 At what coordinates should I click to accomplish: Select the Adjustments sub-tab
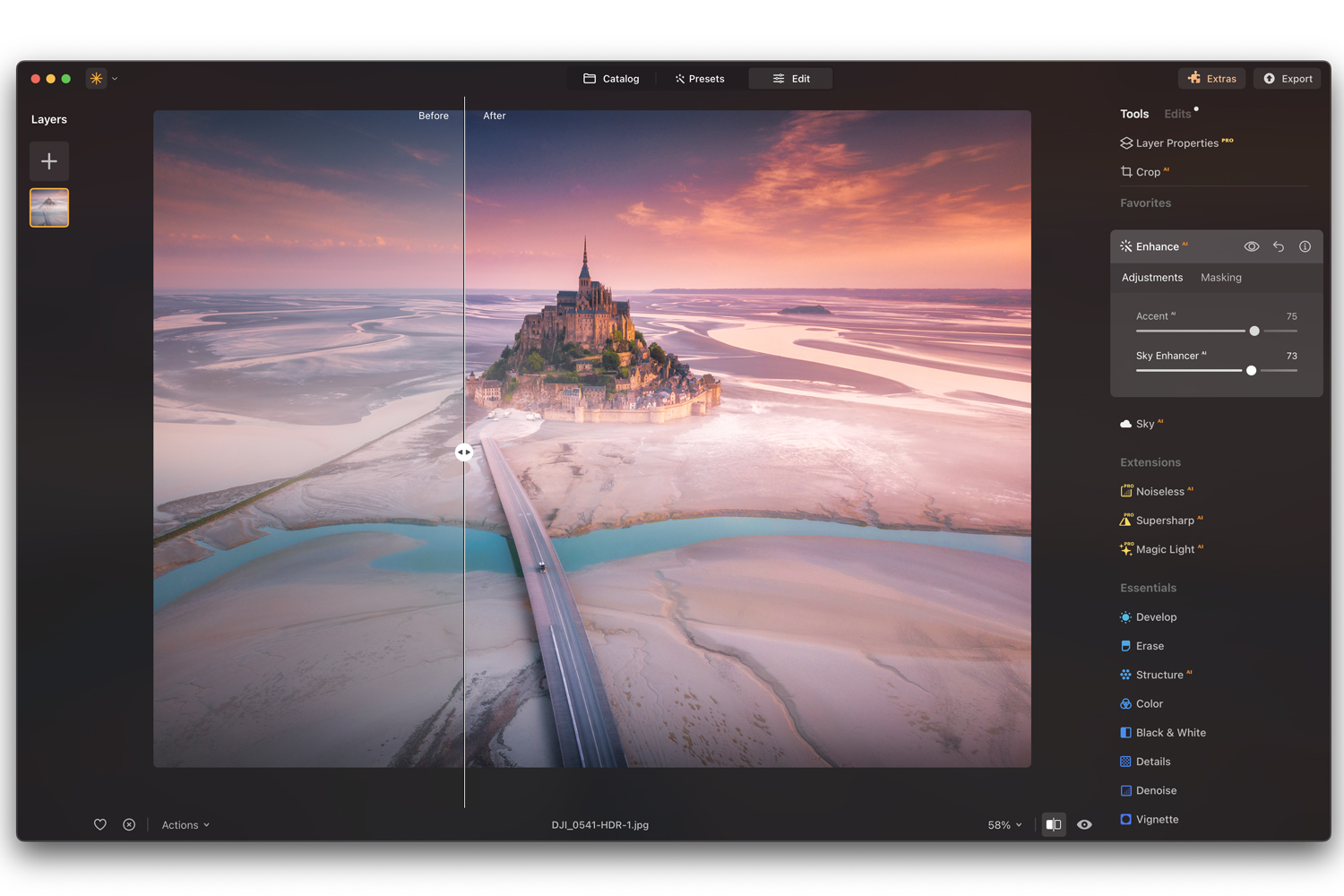coord(1152,278)
